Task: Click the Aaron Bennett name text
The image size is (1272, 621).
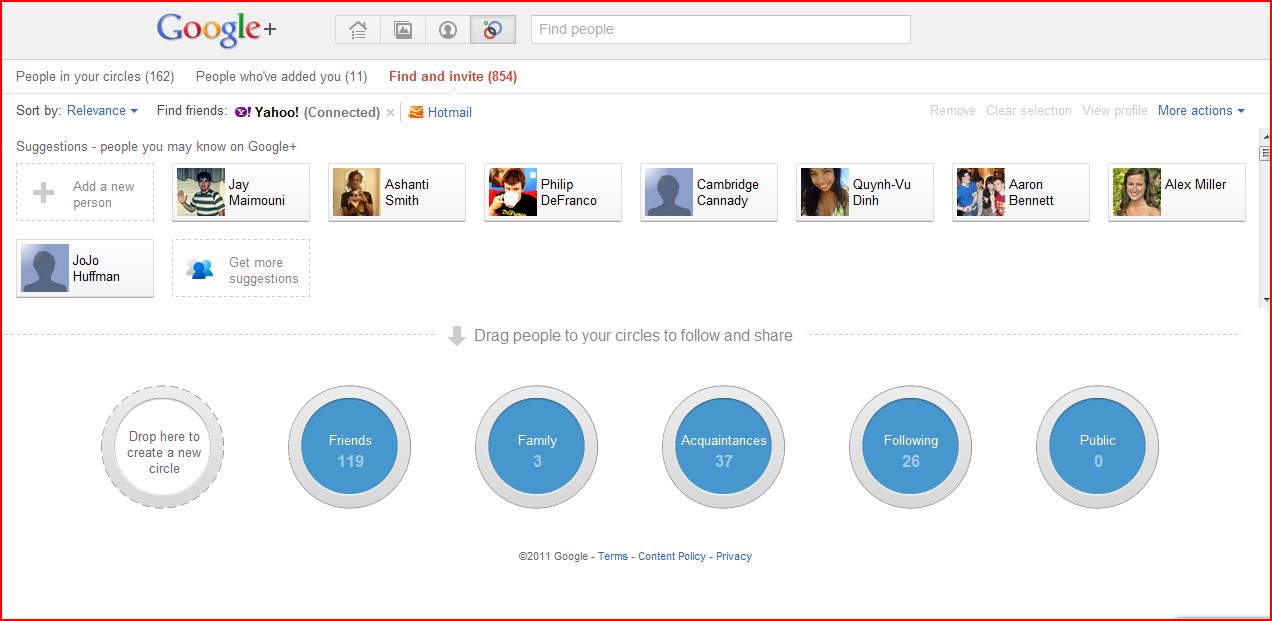Action: click(1031, 193)
